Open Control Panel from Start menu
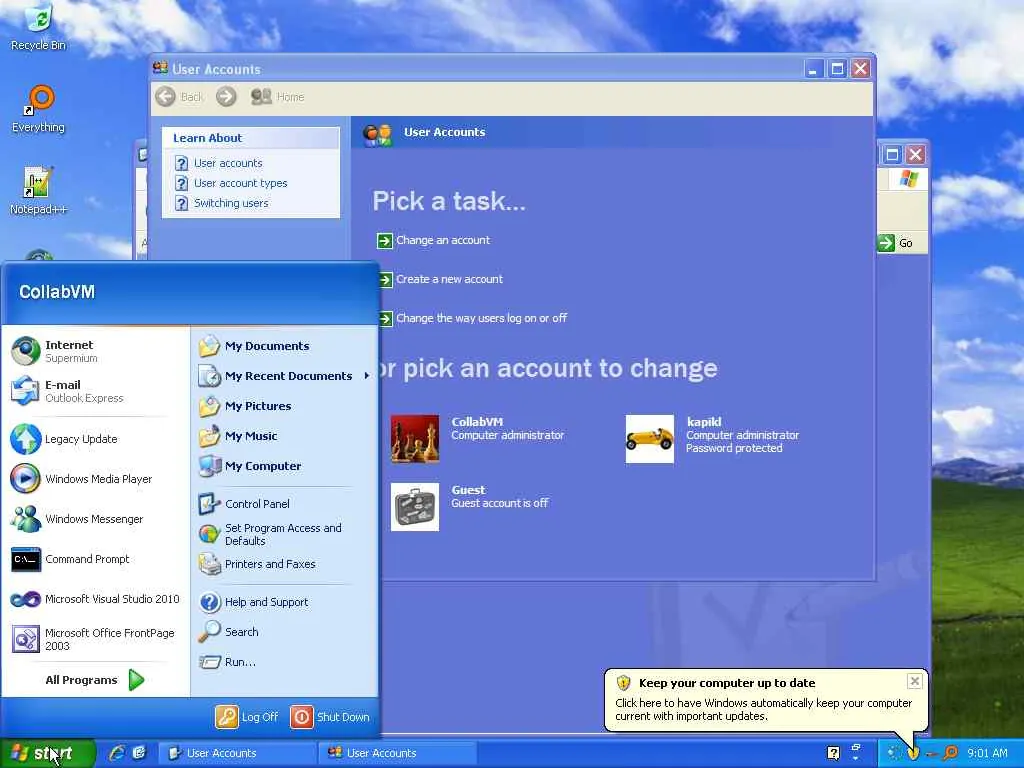This screenshot has width=1024, height=768. [284, 504]
